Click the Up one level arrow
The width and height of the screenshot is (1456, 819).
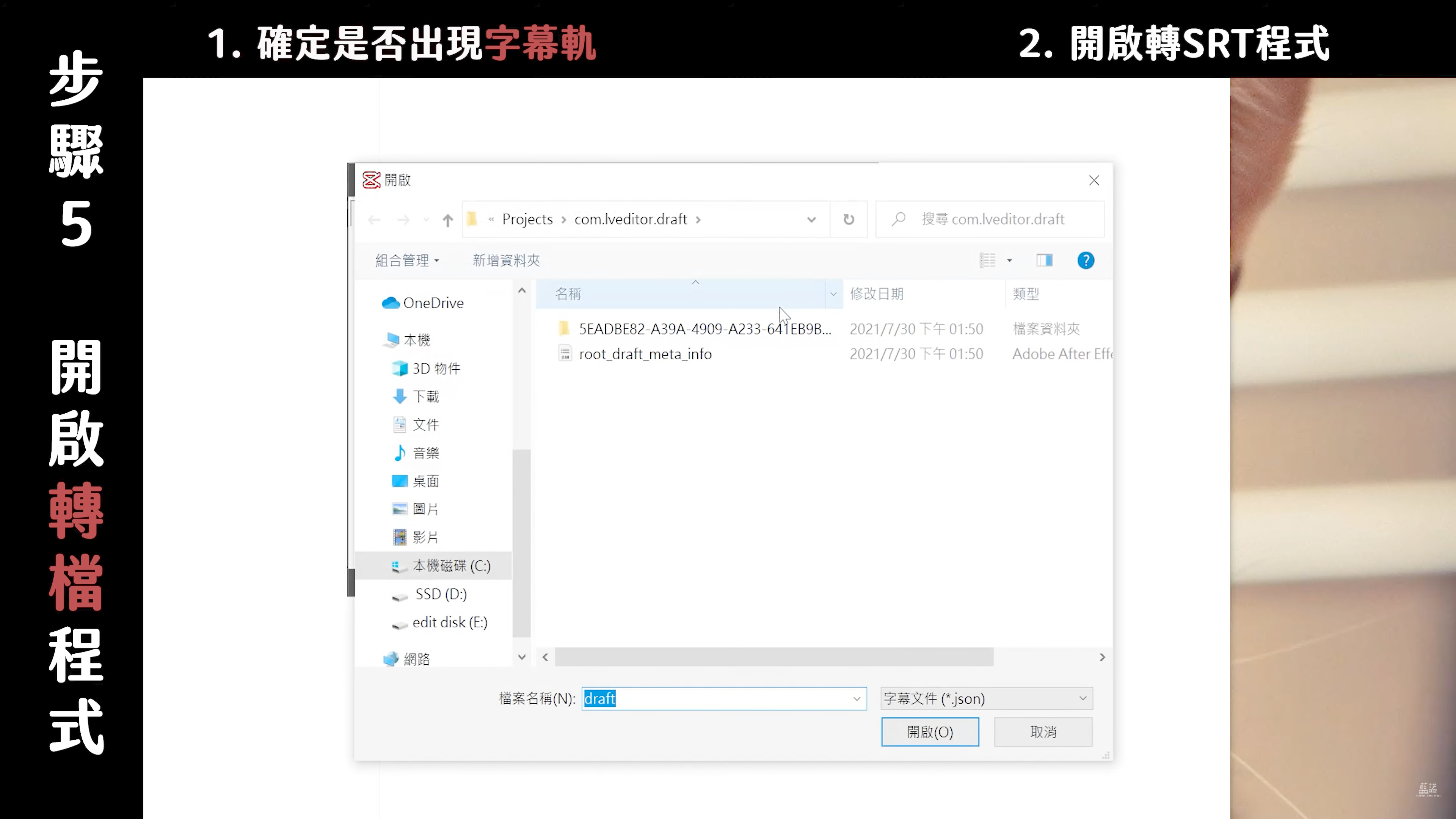[447, 220]
